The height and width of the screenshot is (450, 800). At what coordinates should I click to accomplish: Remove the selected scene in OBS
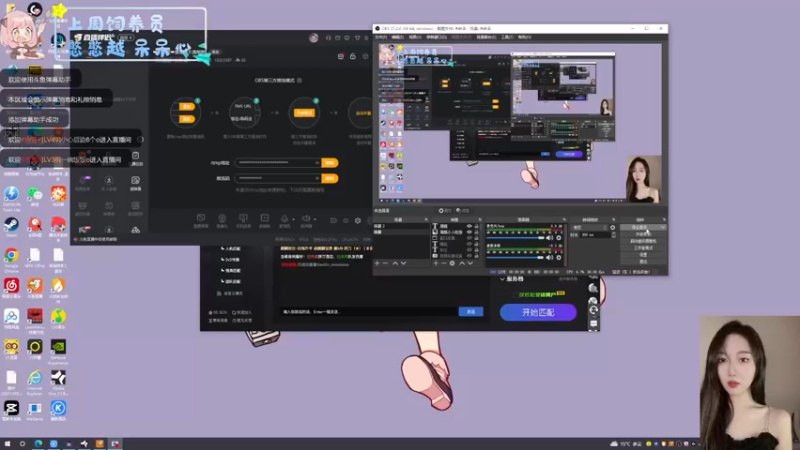pos(385,263)
